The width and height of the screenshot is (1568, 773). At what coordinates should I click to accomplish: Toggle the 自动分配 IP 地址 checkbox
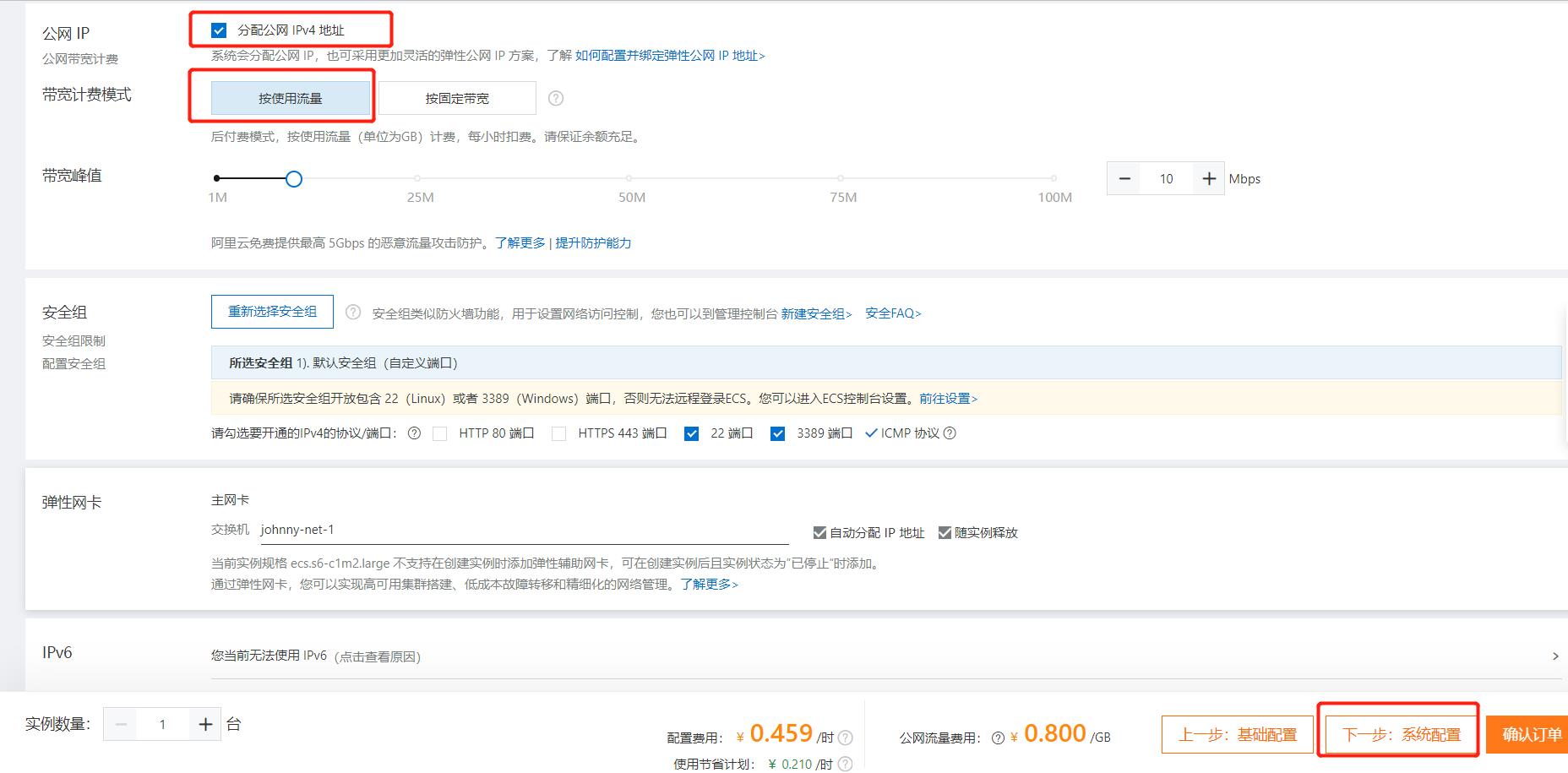tap(819, 532)
